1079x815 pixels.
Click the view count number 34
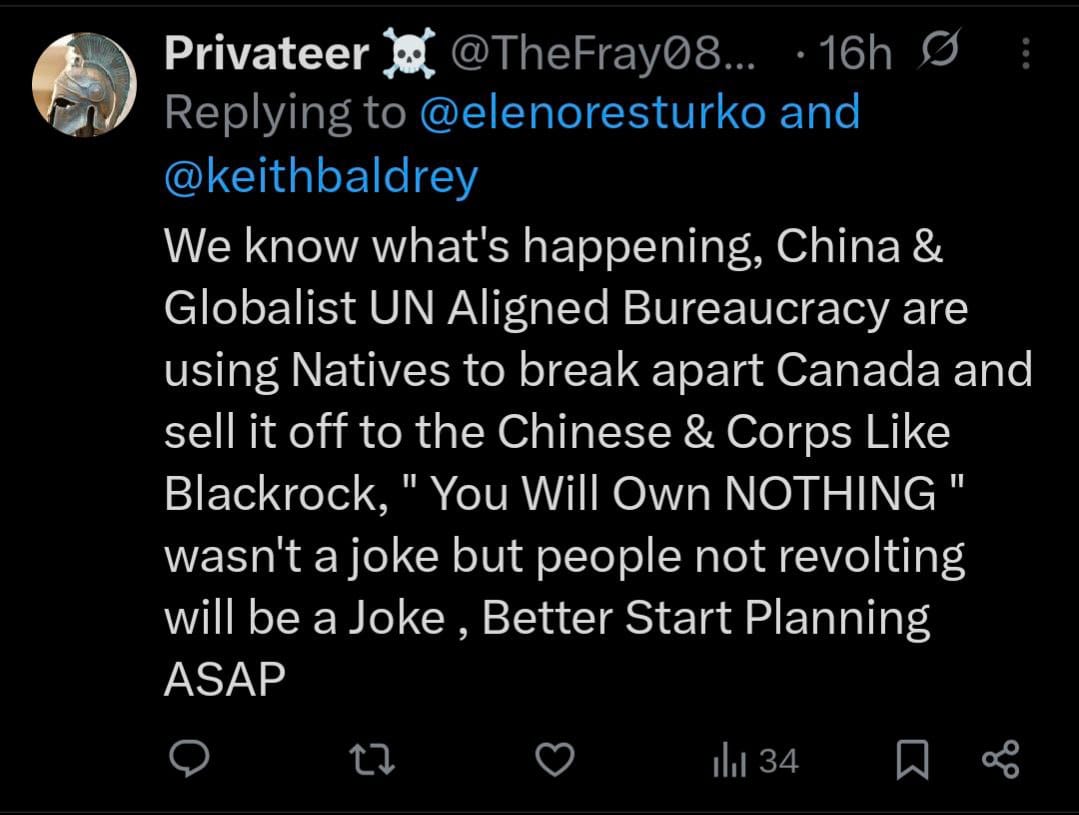pos(779,762)
